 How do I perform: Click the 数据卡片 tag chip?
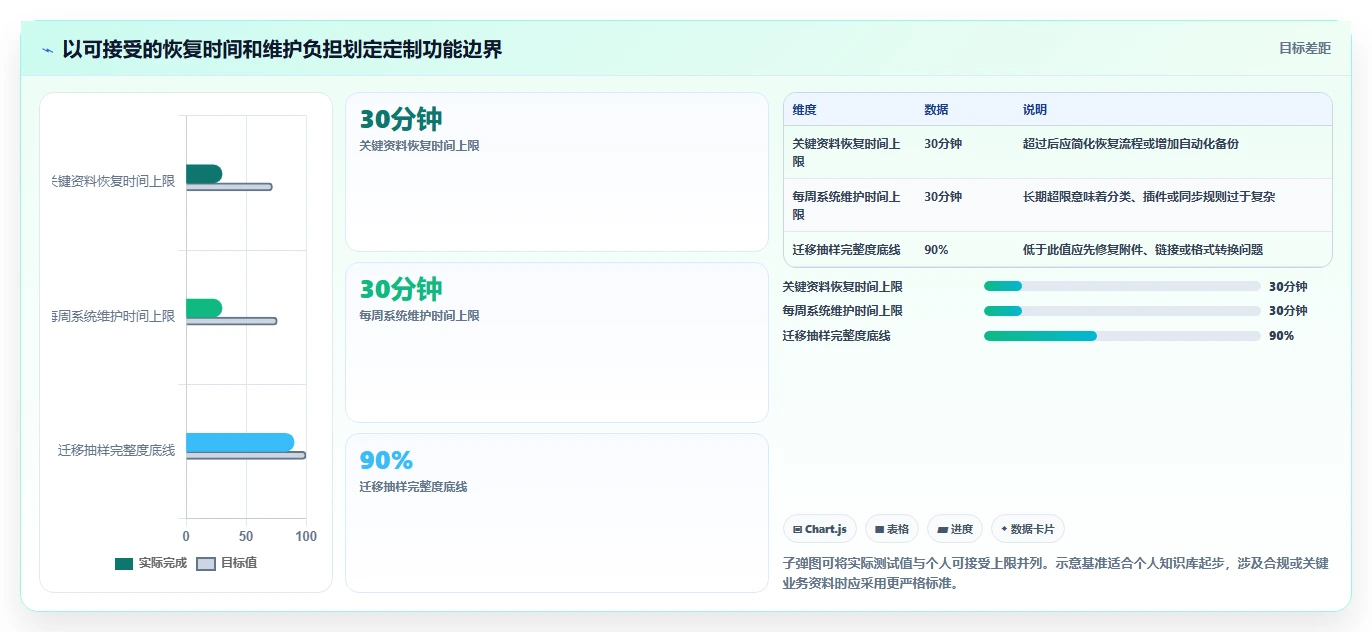point(1028,529)
